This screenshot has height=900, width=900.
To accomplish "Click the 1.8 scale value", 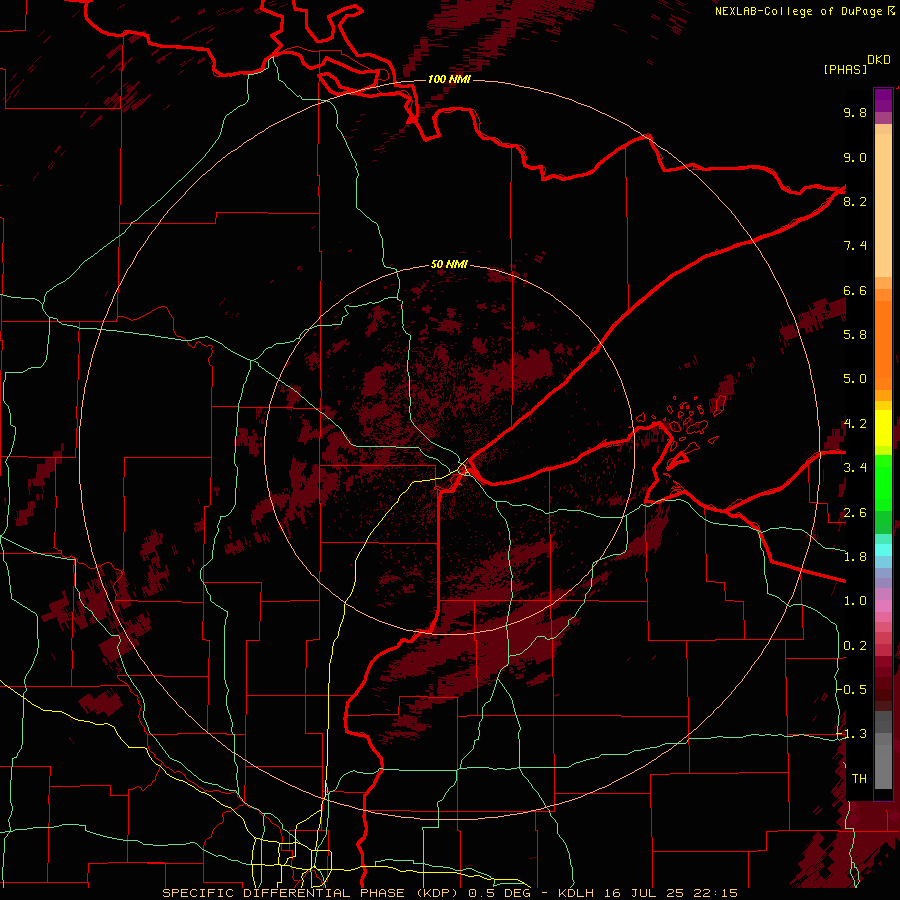I will point(855,556).
